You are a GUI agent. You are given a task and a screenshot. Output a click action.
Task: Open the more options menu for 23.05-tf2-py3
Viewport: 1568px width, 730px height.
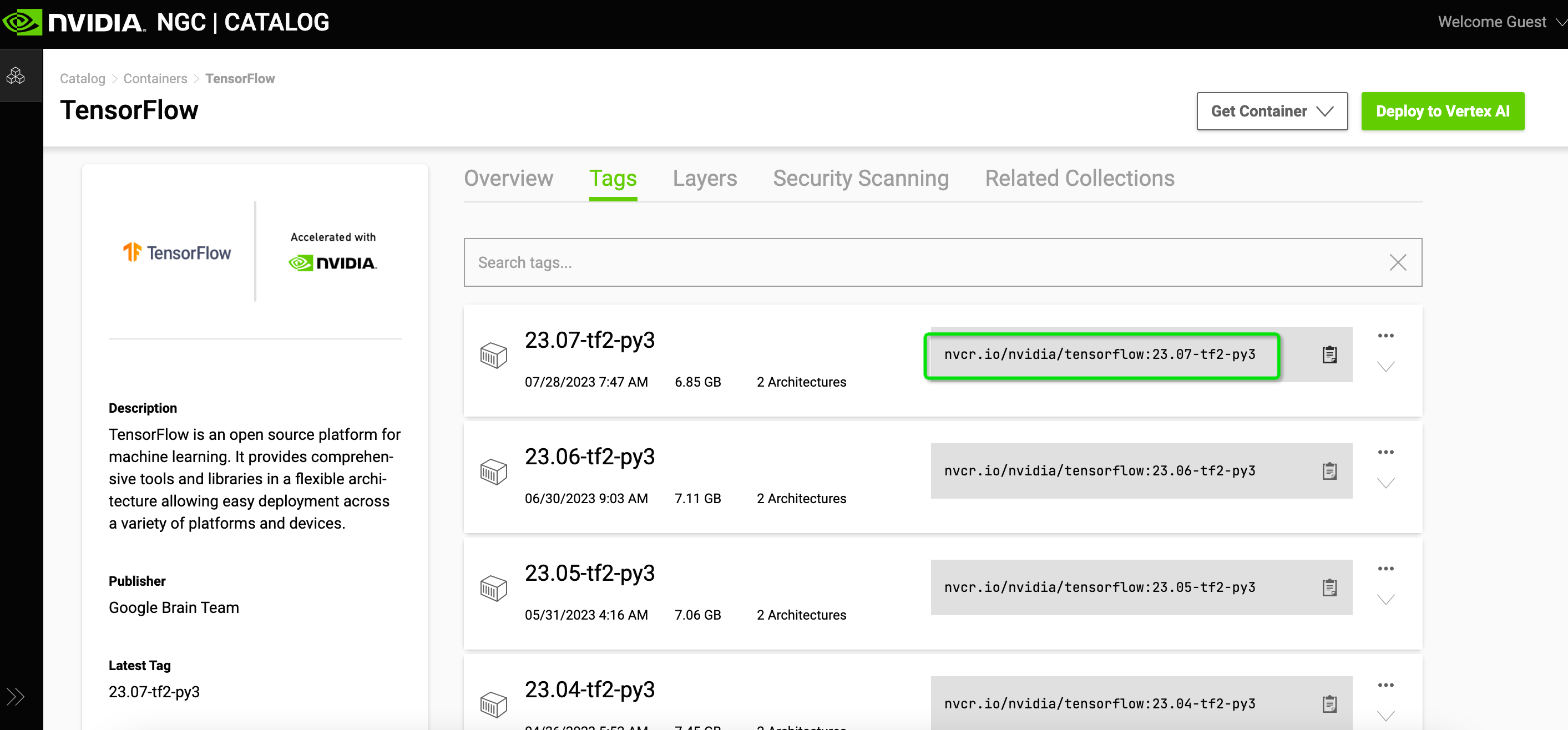click(1386, 569)
